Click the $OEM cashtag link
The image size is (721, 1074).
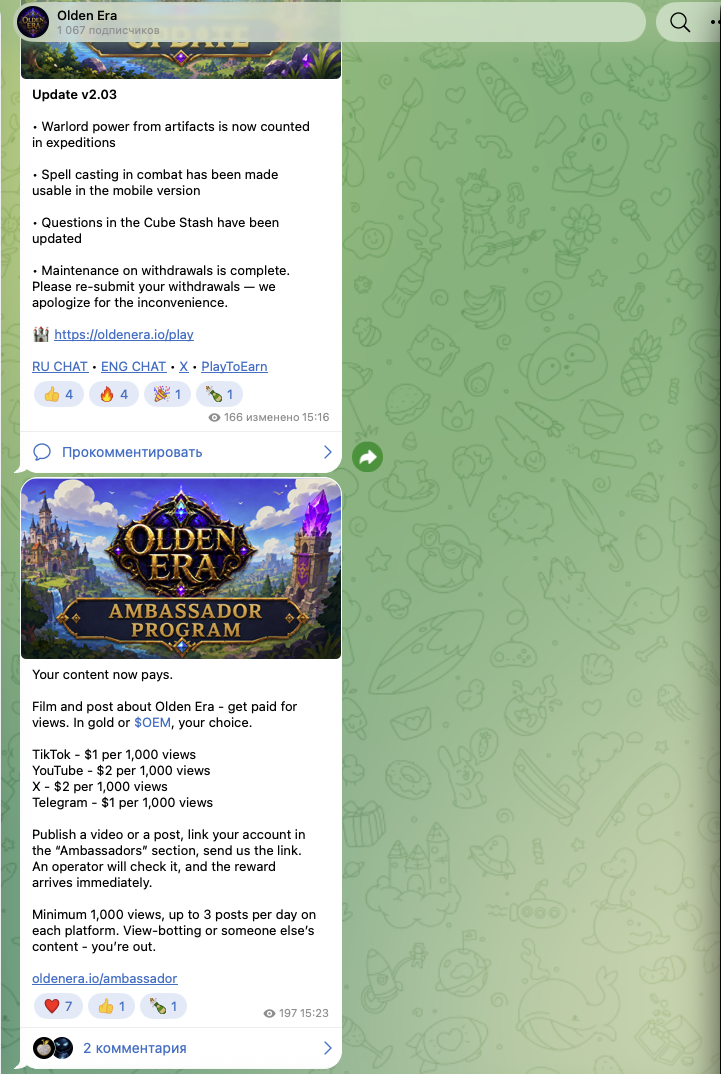pyautogui.click(x=151, y=723)
